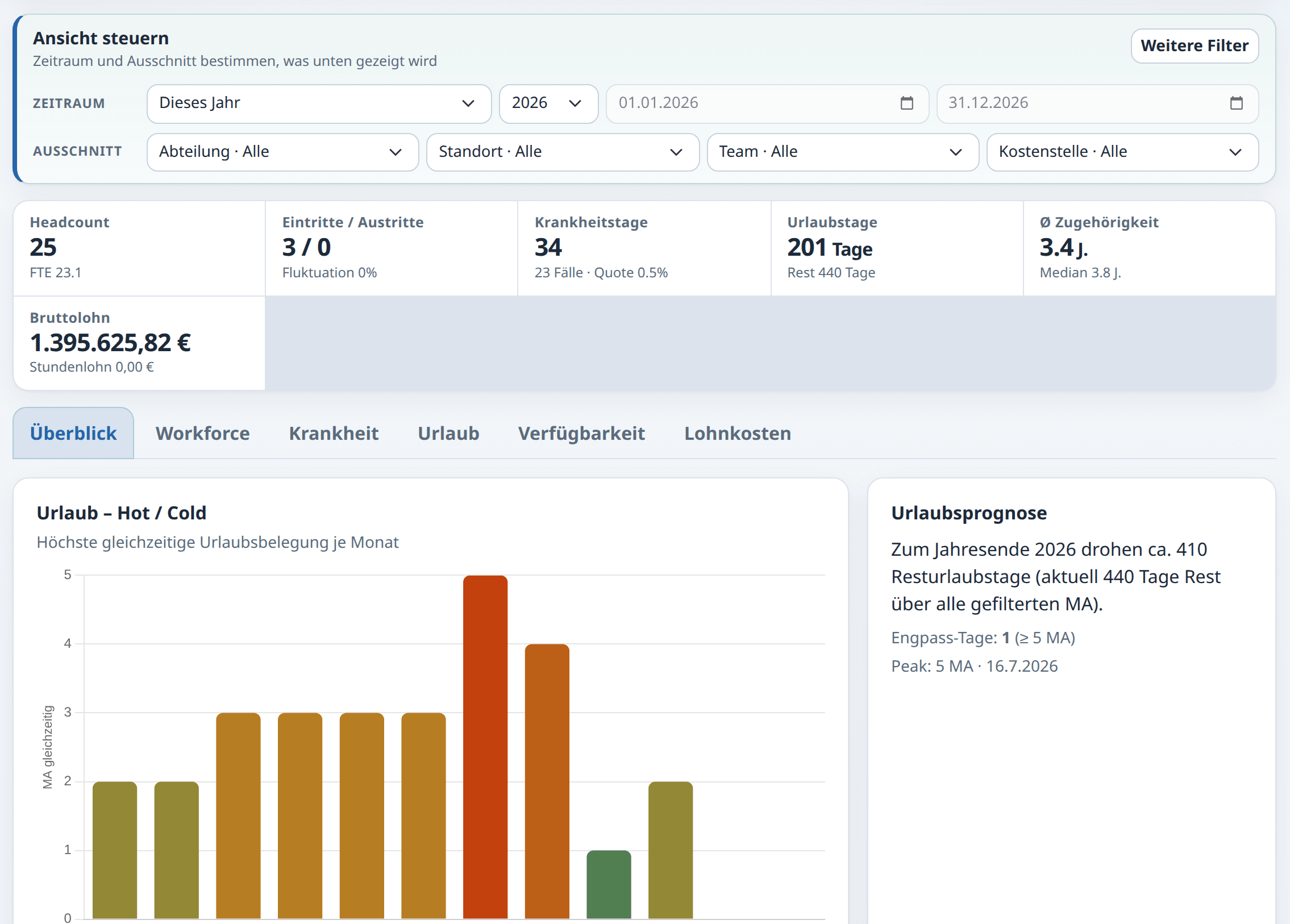The height and width of the screenshot is (924, 1290).
Task: Select the Überblick tab
Action: point(73,433)
